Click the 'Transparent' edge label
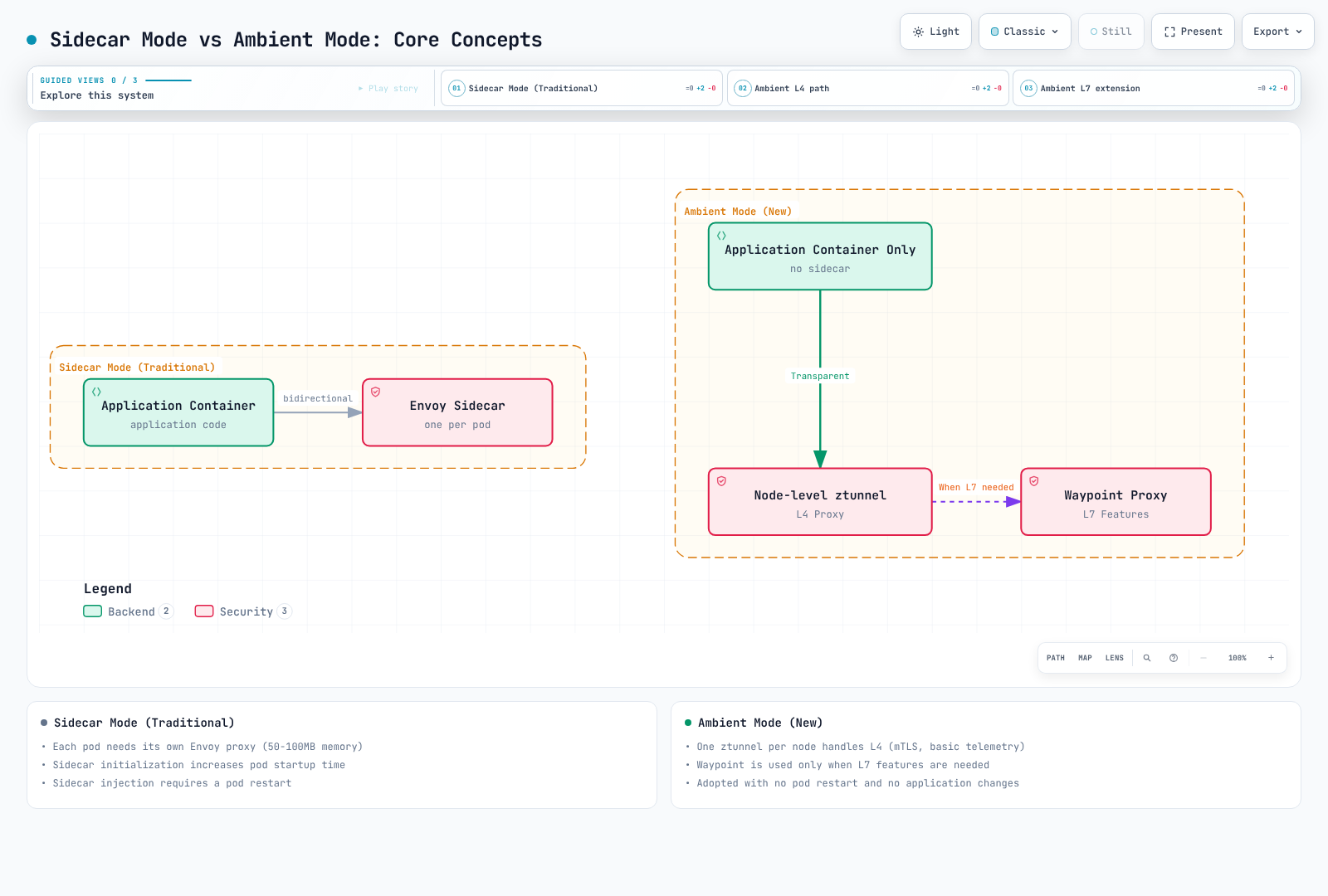 [820, 377]
